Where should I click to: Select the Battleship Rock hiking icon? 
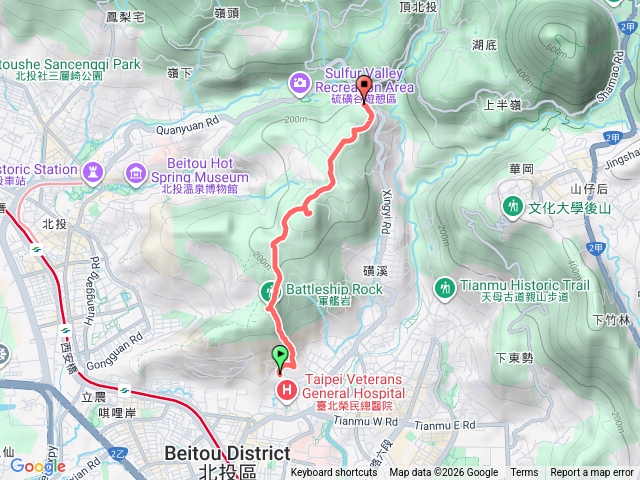tap(270, 291)
